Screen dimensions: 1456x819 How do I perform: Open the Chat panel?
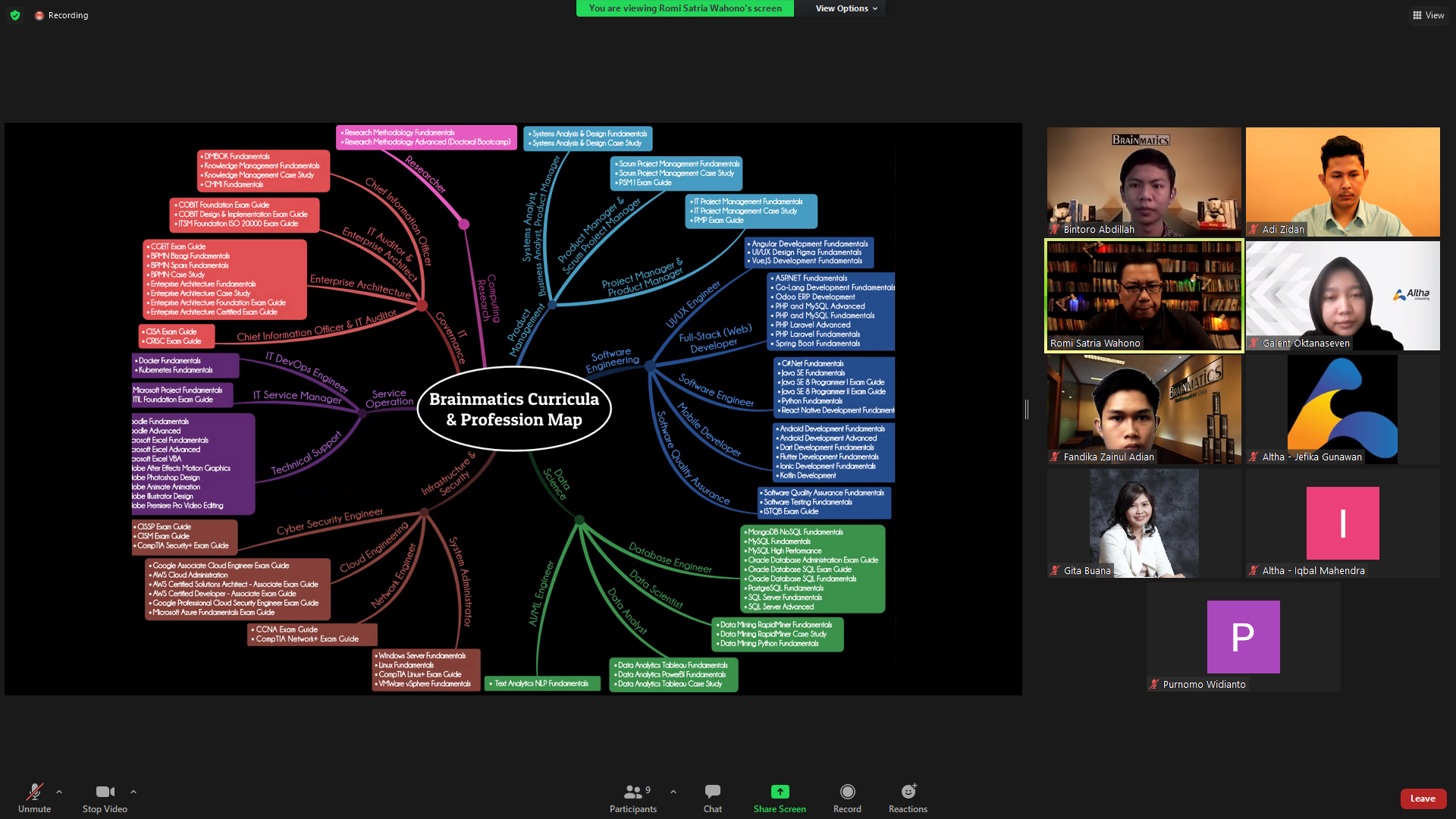pos(712,792)
